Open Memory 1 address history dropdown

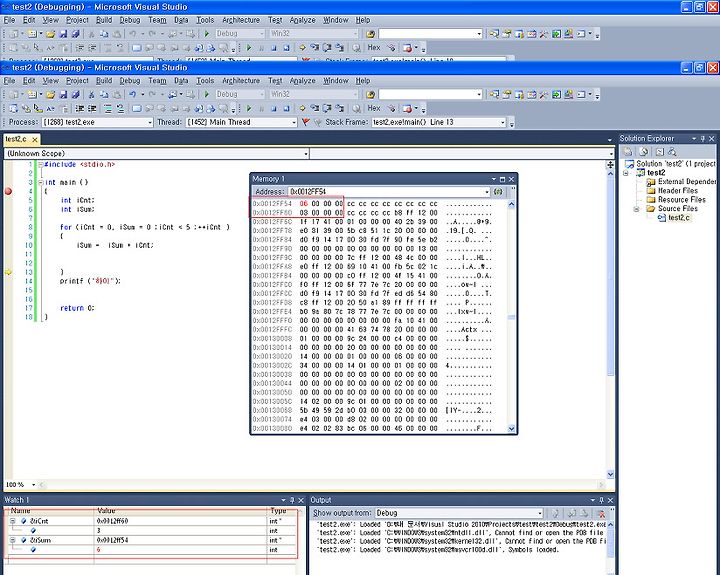[487, 192]
